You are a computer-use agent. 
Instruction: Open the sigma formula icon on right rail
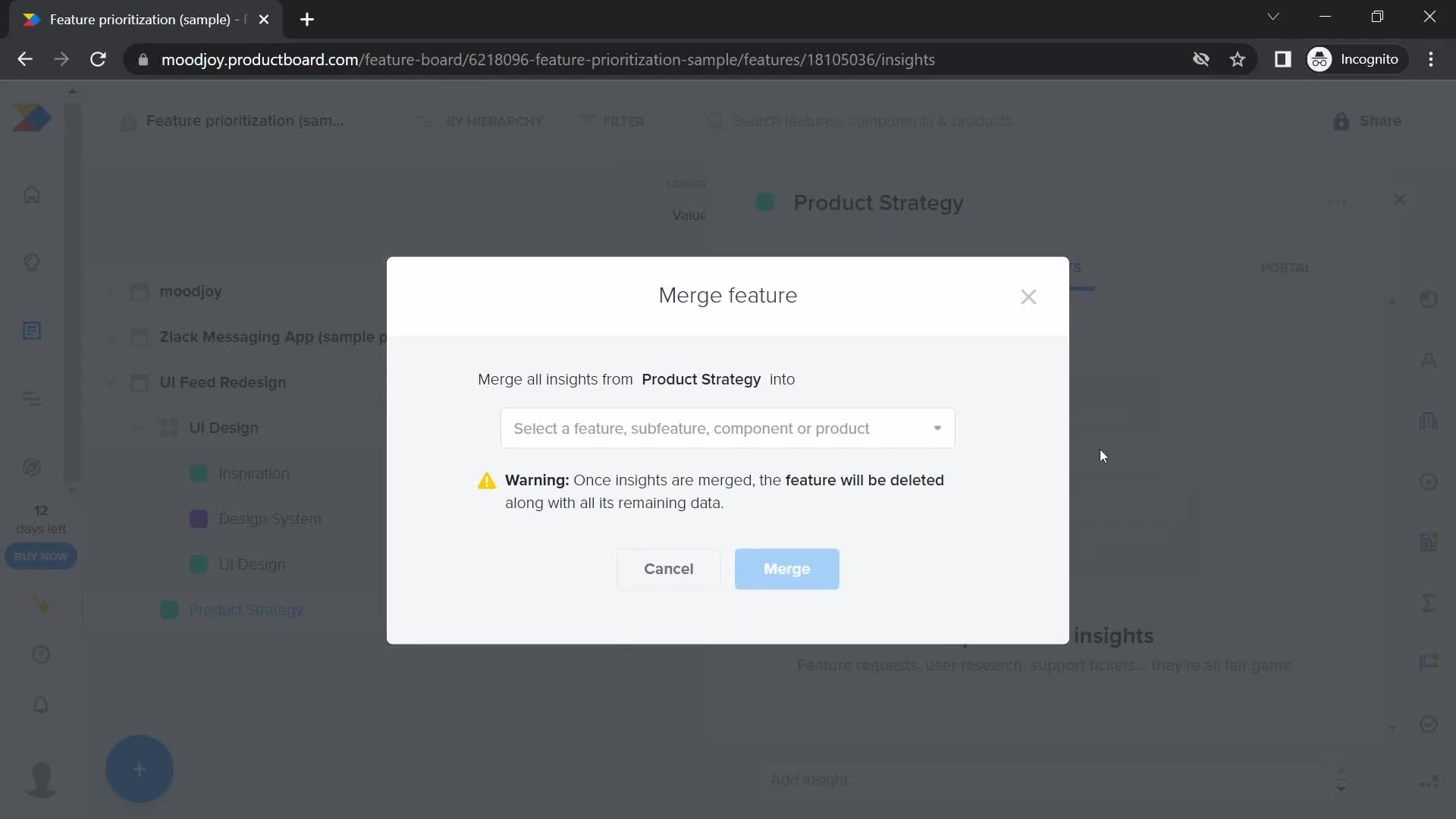coord(1429,603)
